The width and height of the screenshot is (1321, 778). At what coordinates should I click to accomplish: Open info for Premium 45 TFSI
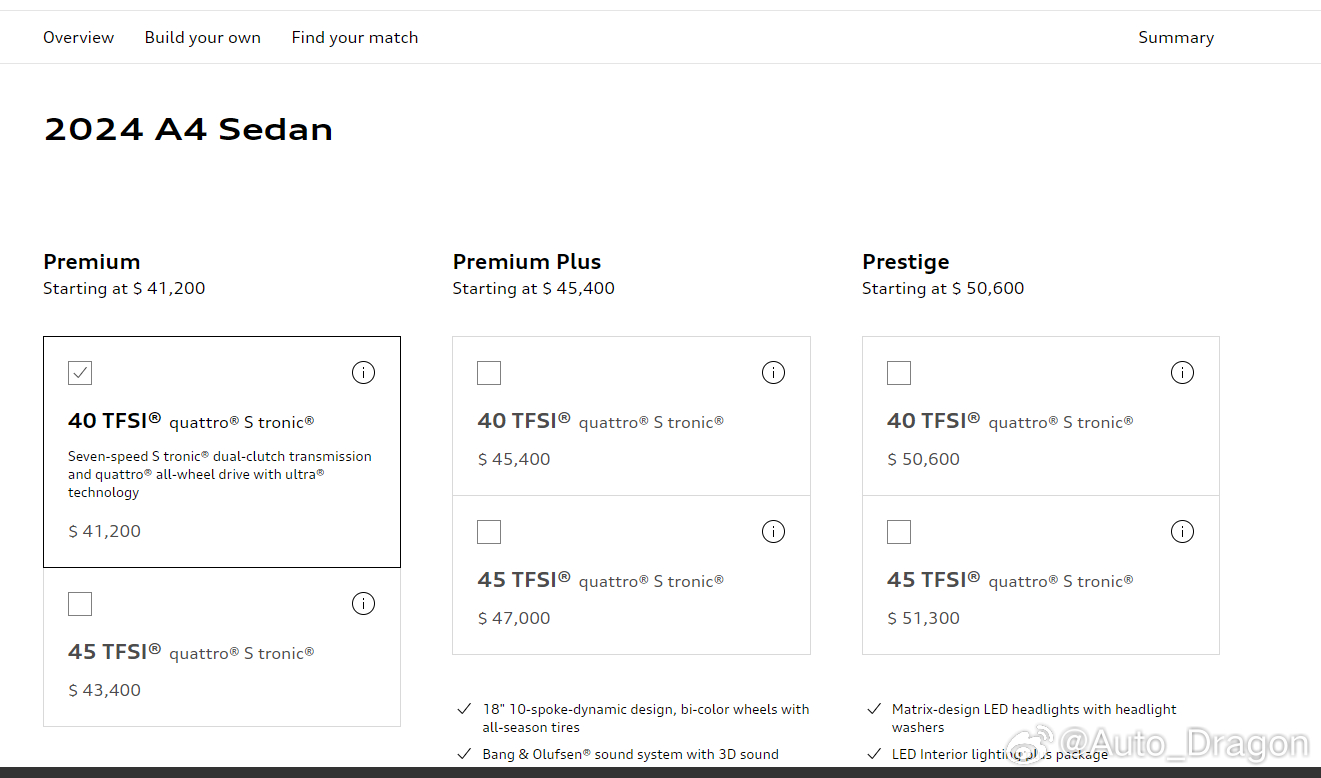point(363,604)
